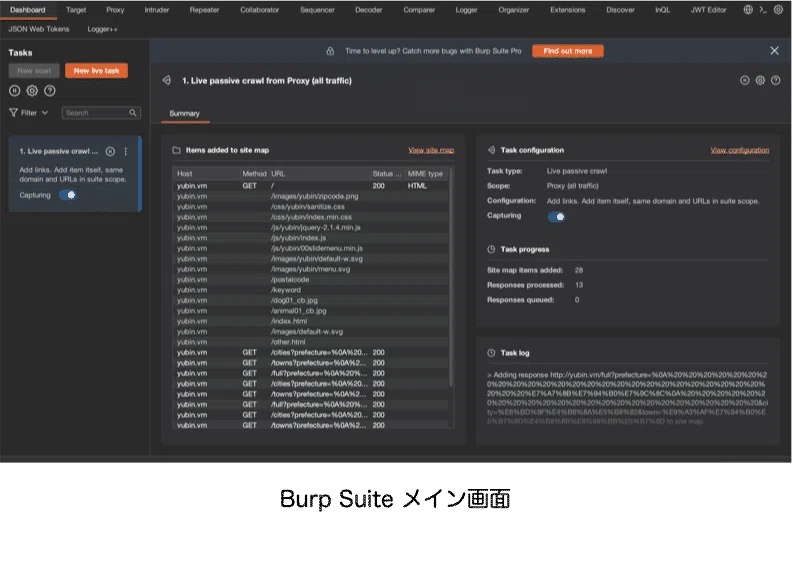Open the Repeater tab
Screen dimensions: 792x562
tap(204, 10)
